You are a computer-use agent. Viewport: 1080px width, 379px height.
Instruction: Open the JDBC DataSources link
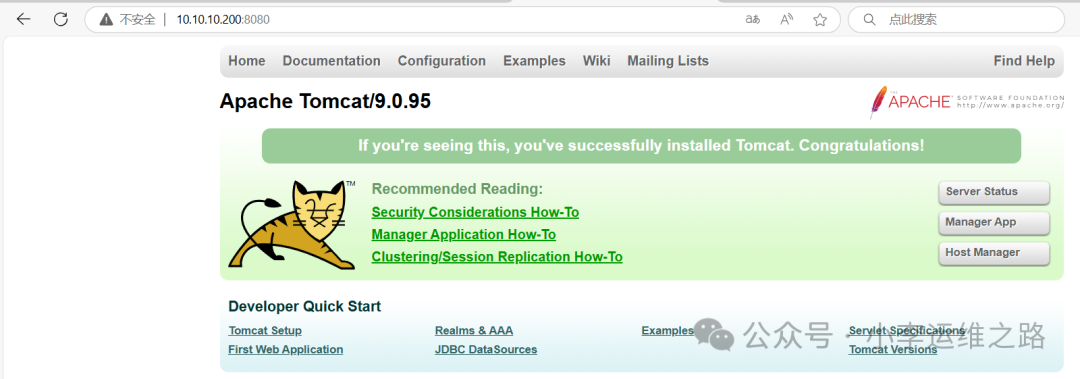[486, 349]
